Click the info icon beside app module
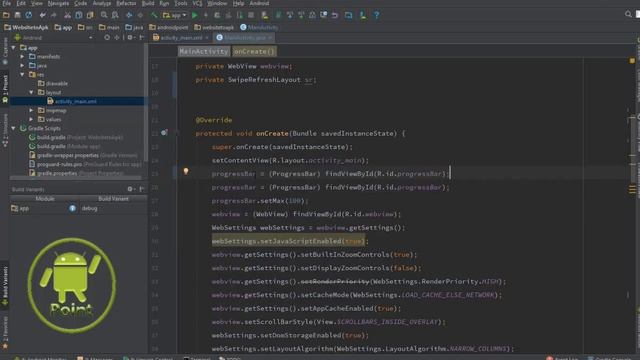 tap(72, 208)
